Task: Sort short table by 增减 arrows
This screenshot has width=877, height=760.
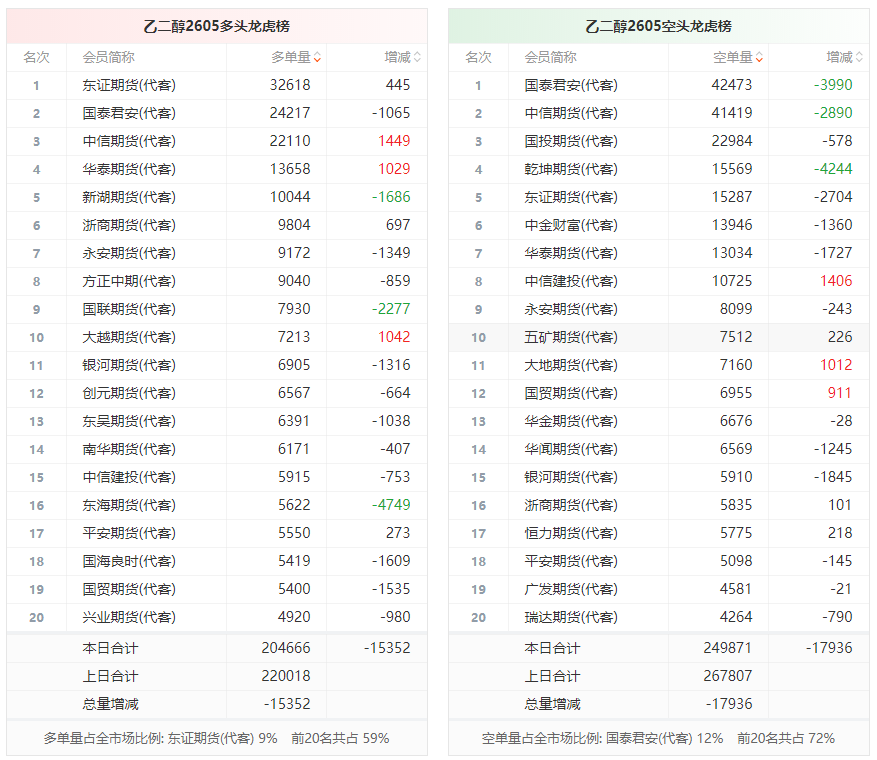Action: [x=859, y=58]
